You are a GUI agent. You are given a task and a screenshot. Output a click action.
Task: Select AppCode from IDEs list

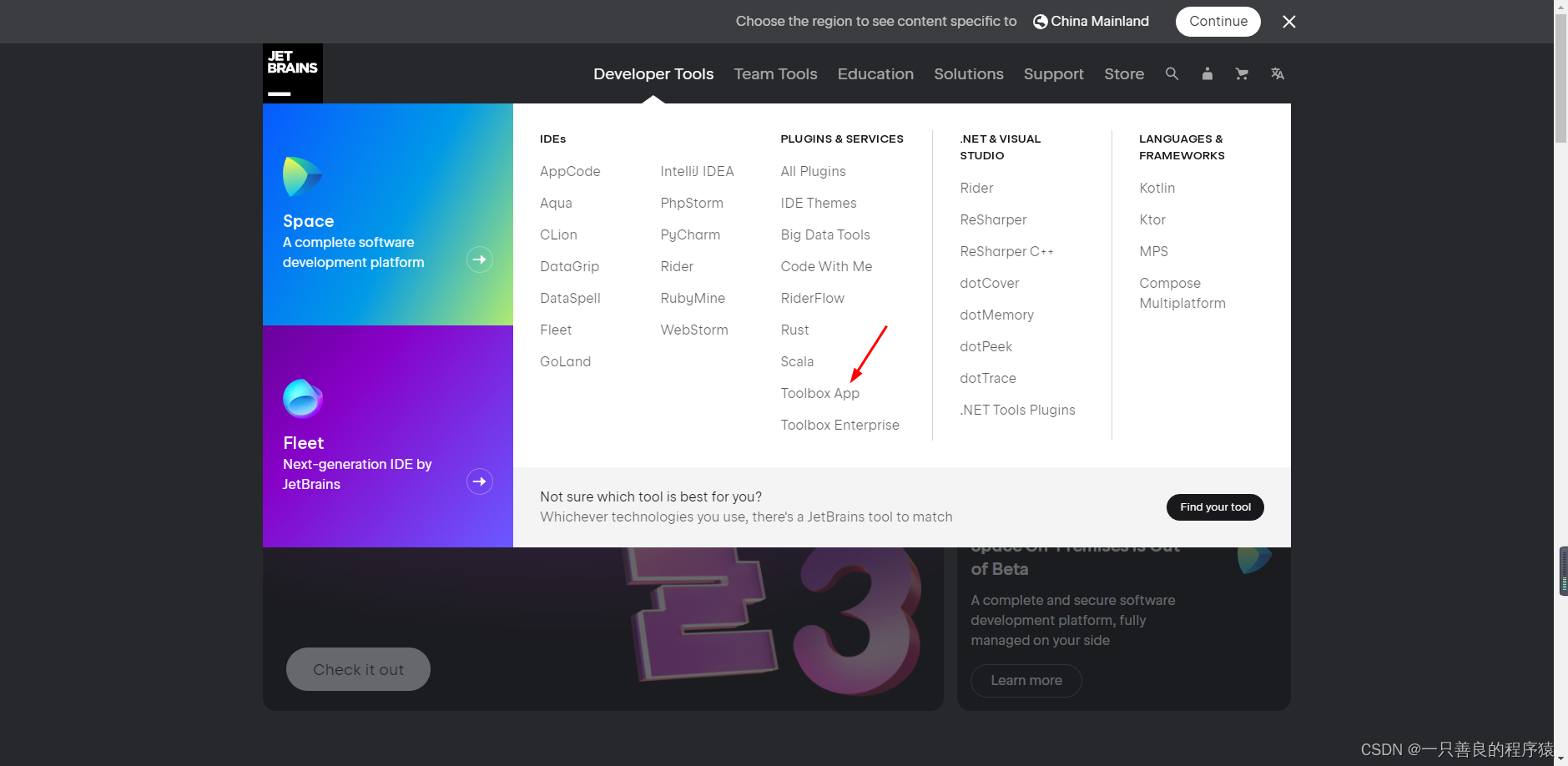(570, 171)
